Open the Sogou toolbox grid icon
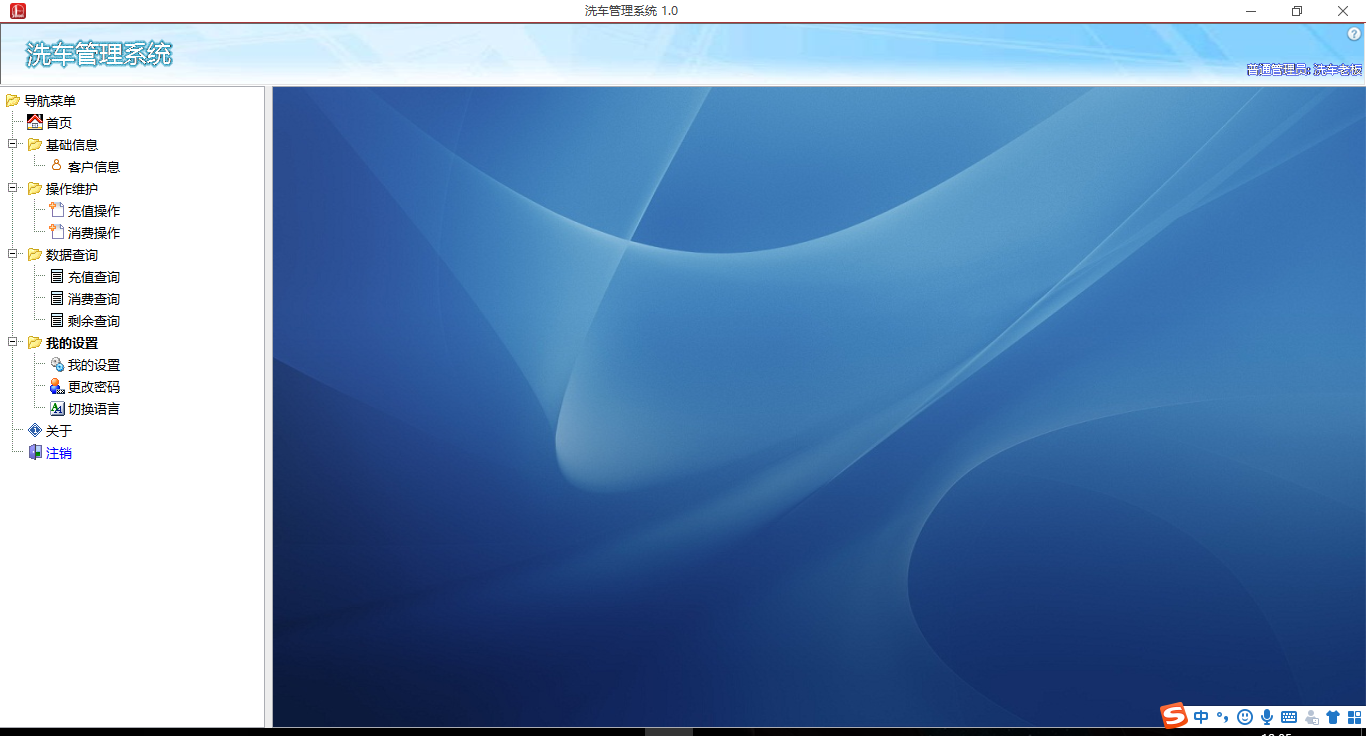Image resolution: width=1366 pixels, height=736 pixels. (1354, 717)
